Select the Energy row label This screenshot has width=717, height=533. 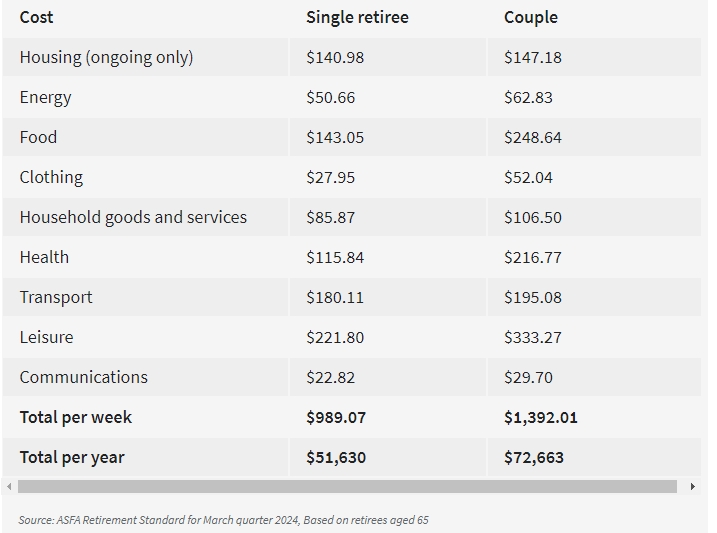coord(45,97)
